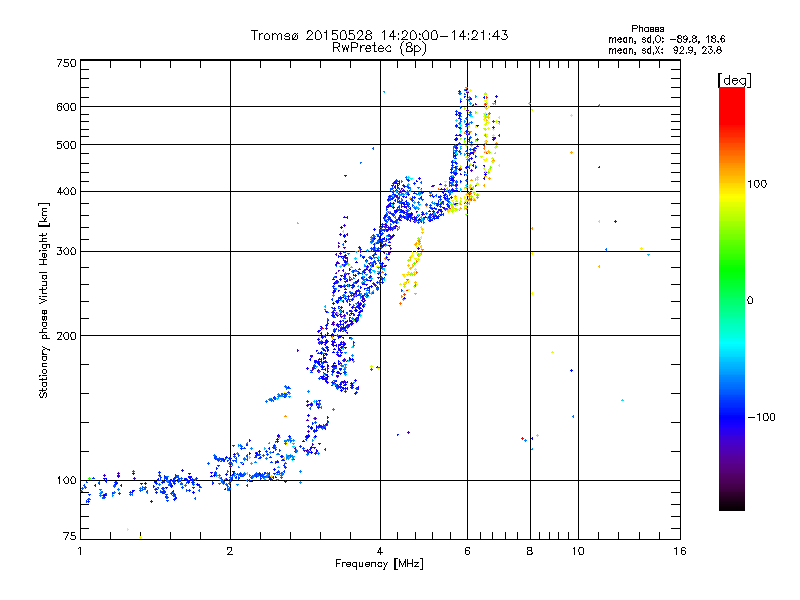800x600 pixels.
Task: Click the colorbar tick label "100" degrees
Action: (x=757, y=184)
